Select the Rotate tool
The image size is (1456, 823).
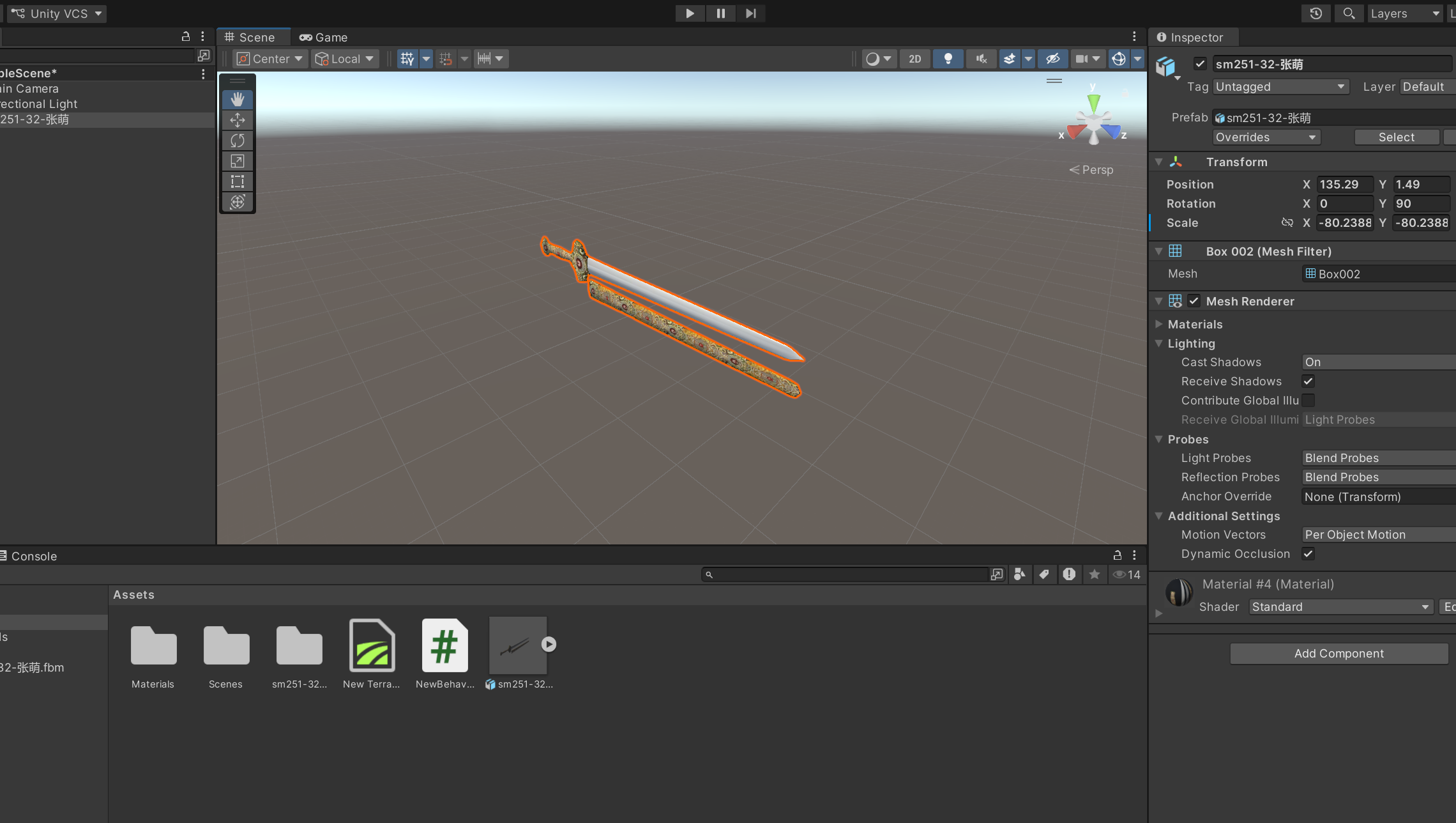pyautogui.click(x=238, y=141)
